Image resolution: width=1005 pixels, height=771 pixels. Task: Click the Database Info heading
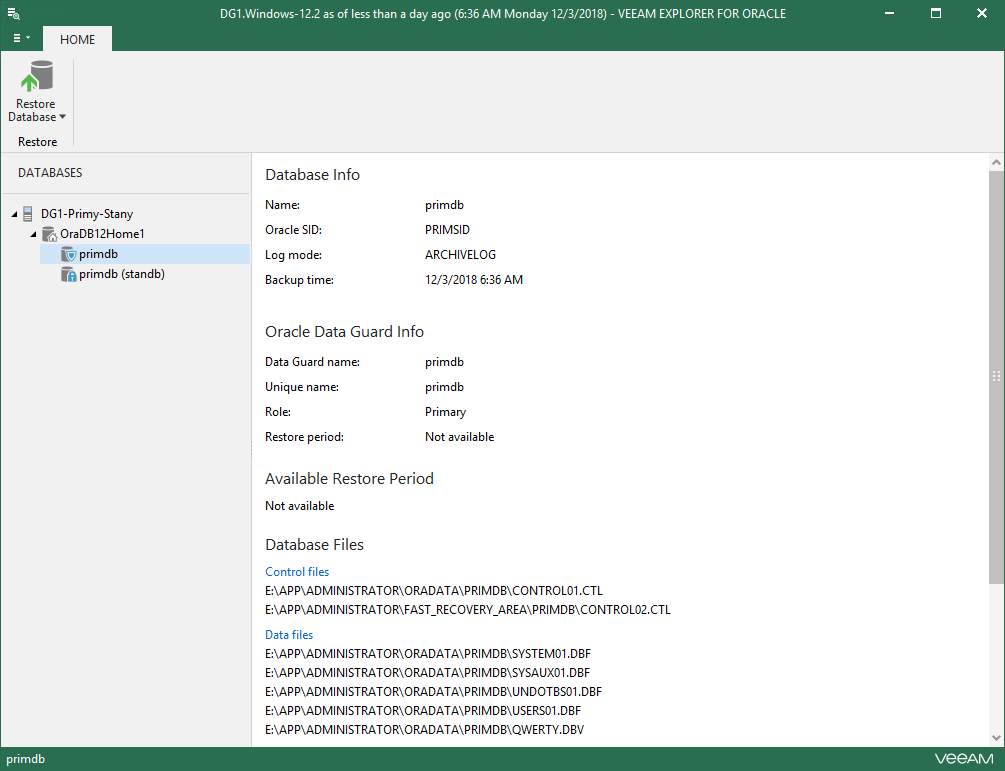(x=313, y=174)
